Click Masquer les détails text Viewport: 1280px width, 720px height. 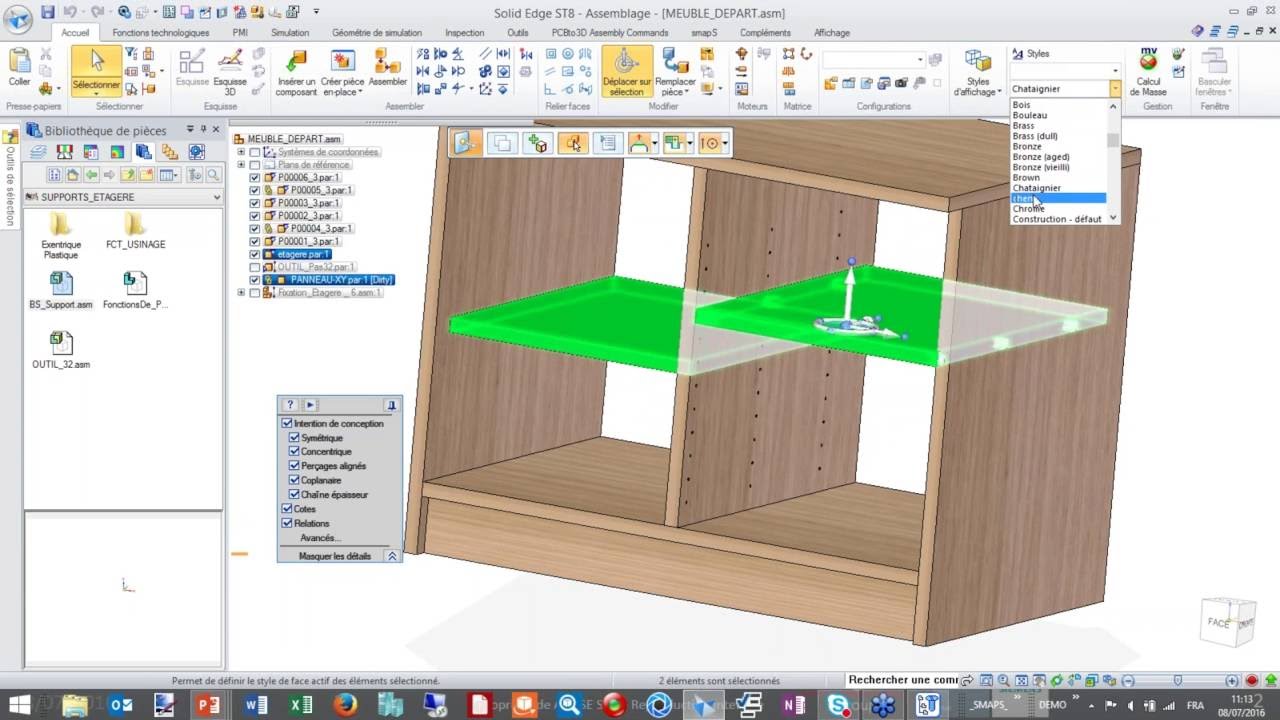pos(335,556)
